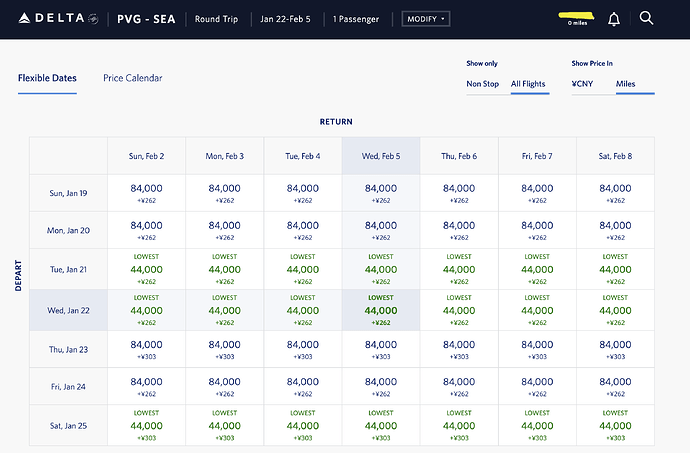This screenshot has width=690, height=453.
Task: Switch to Price Calendar tab
Action: pos(132,78)
